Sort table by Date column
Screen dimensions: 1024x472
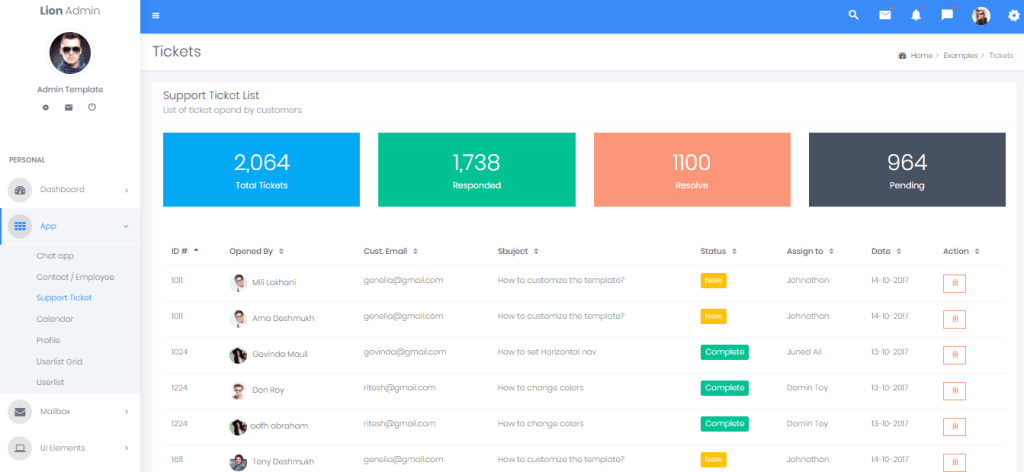click(x=886, y=251)
